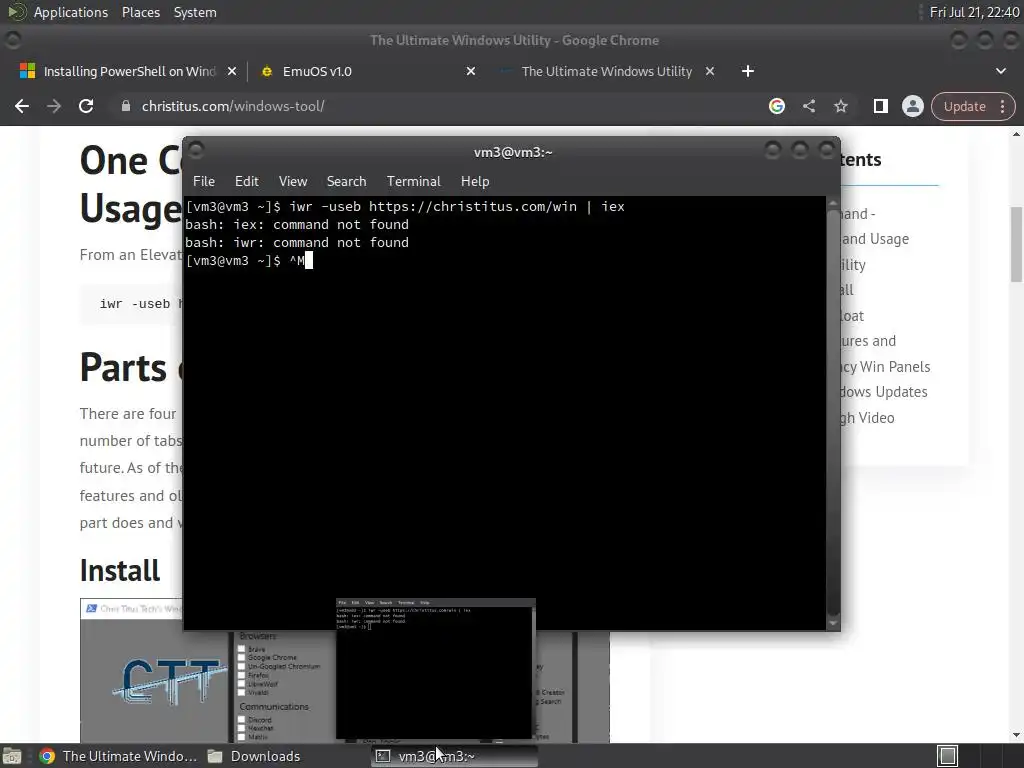The width and height of the screenshot is (1024, 768).
Task: Open the Chrome profile avatar
Action: click(912, 106)
